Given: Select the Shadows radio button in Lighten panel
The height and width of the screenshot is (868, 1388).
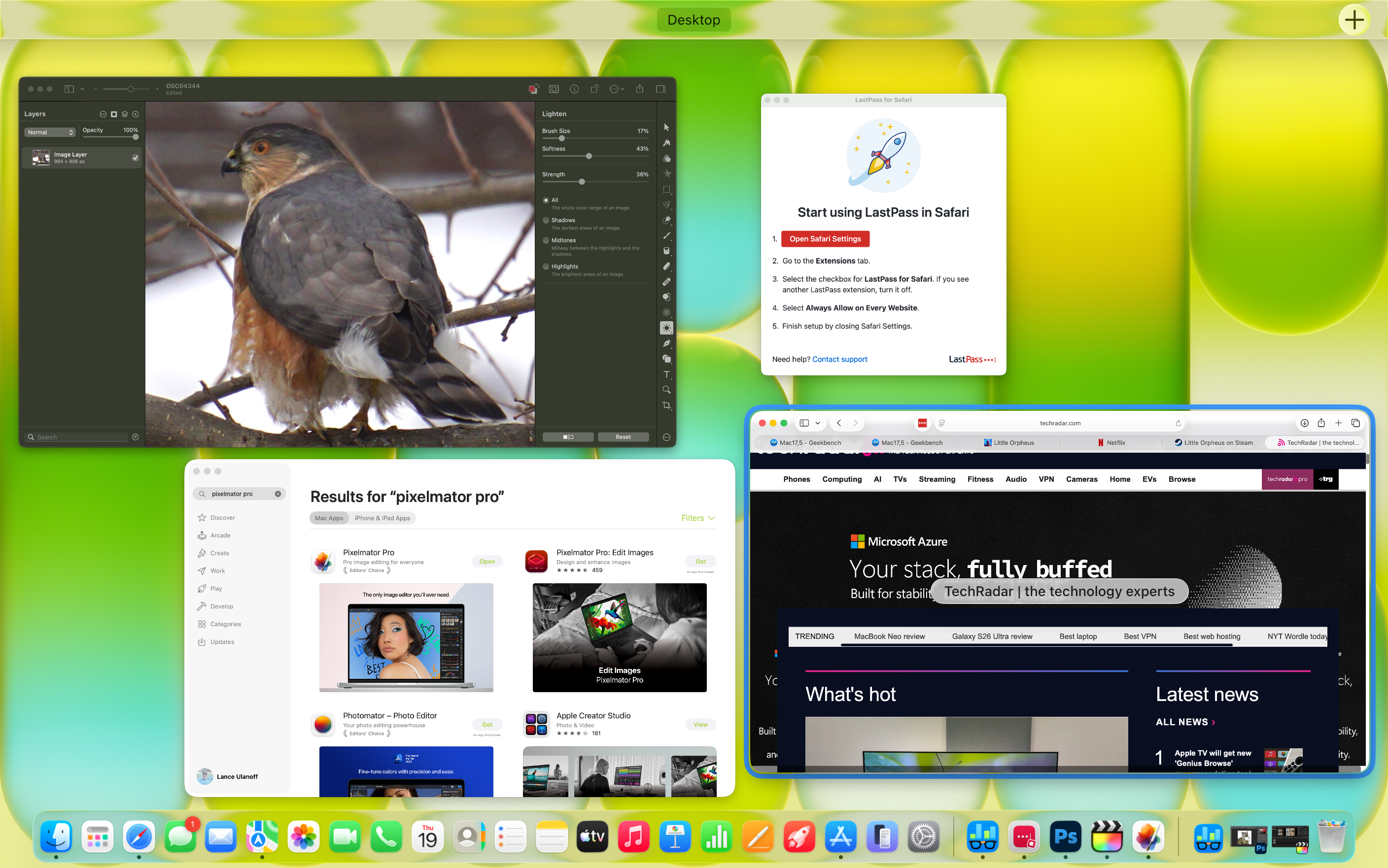Looking at the screenshot, I should pos(546,220).
